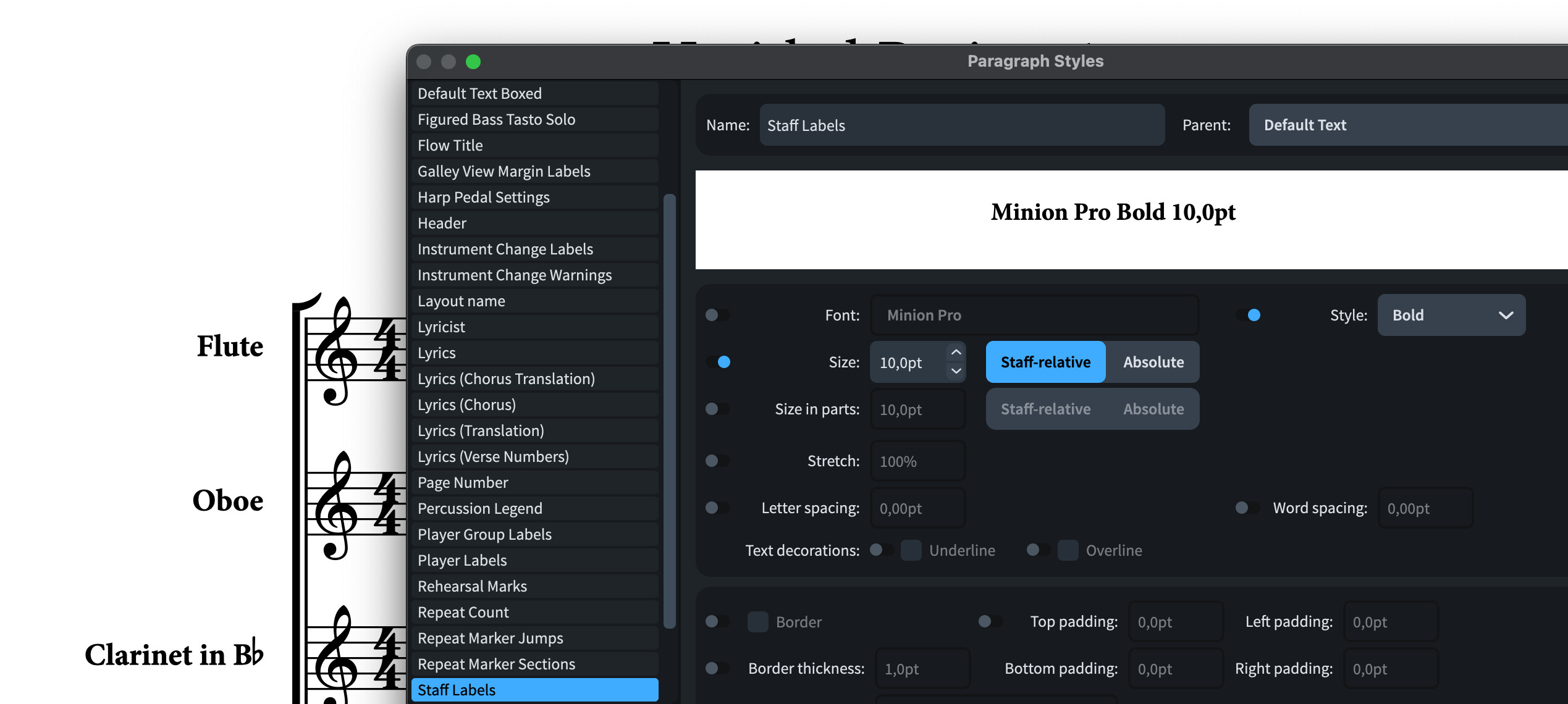1568x704 pixels.
Task: Check the Border checkbox
Action: tap(757, 622)
